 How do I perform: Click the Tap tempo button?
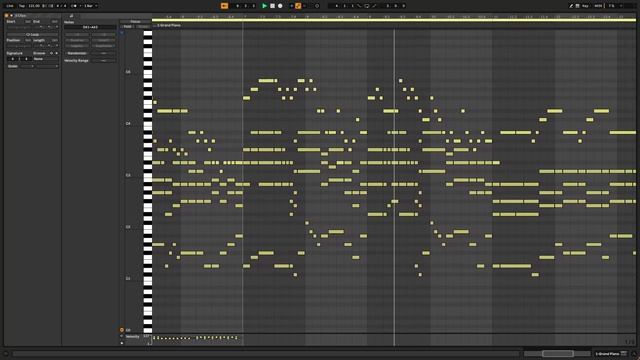[x=22, y=6]
